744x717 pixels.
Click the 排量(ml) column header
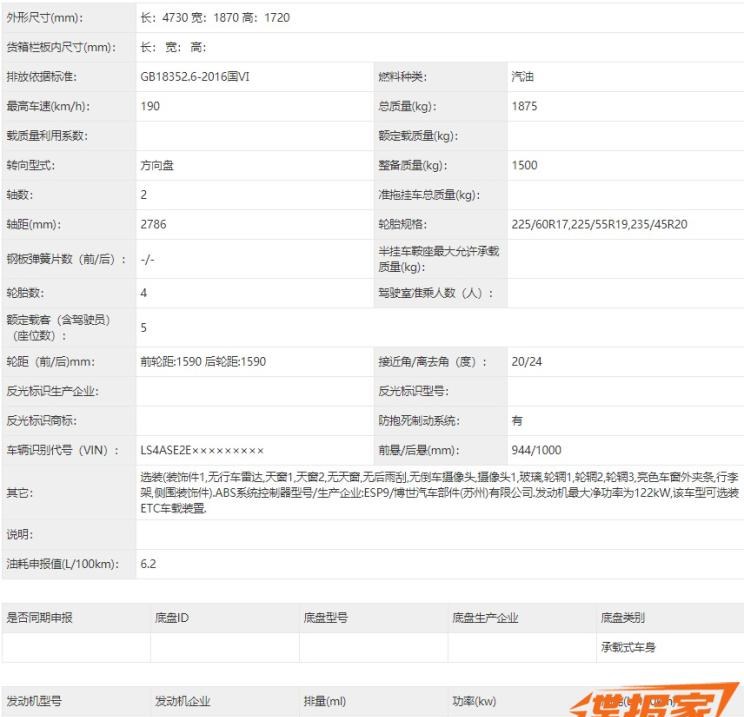point(325,701)
